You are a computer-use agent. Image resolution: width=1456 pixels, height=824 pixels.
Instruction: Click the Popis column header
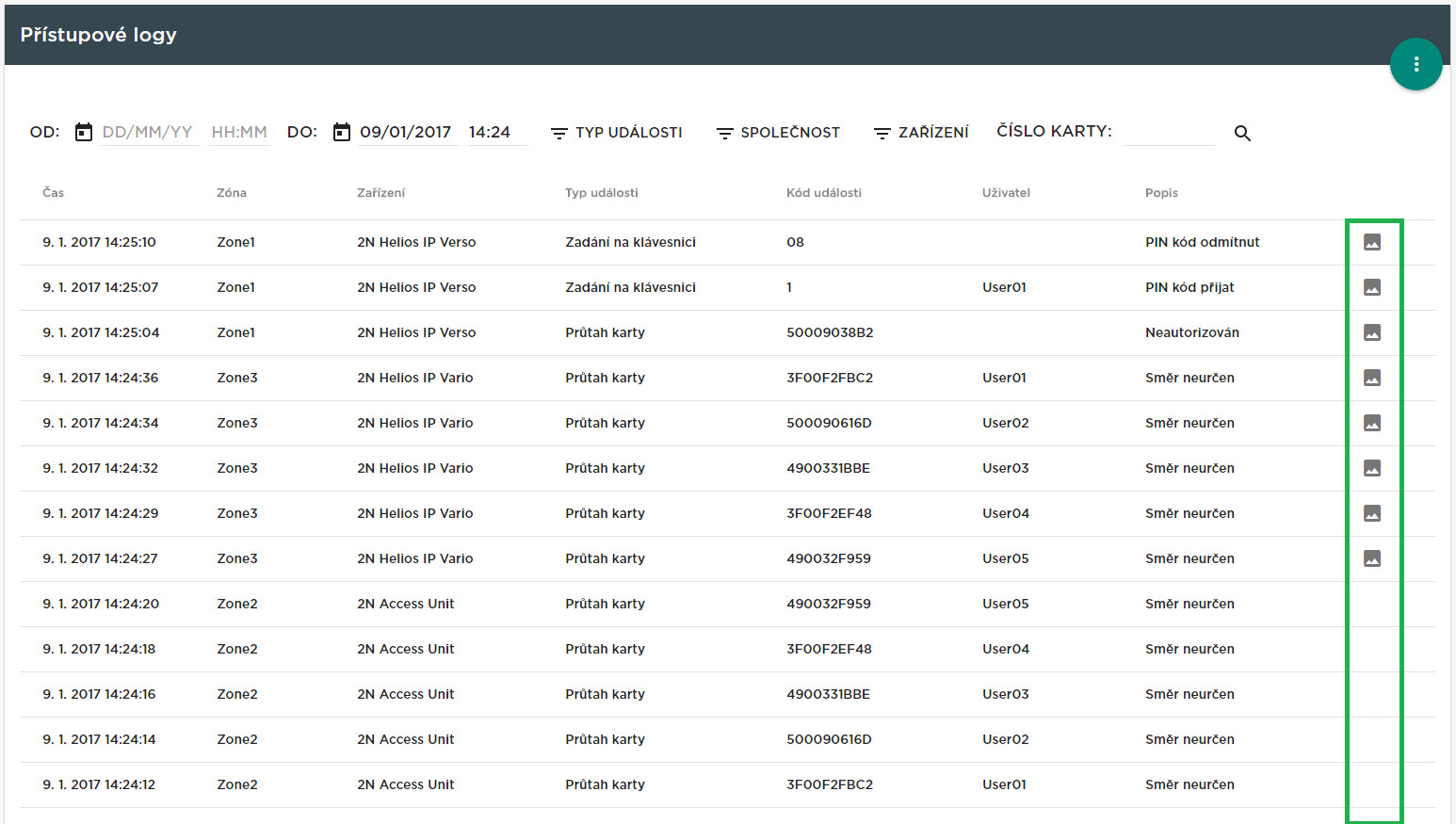(1162, 193)
